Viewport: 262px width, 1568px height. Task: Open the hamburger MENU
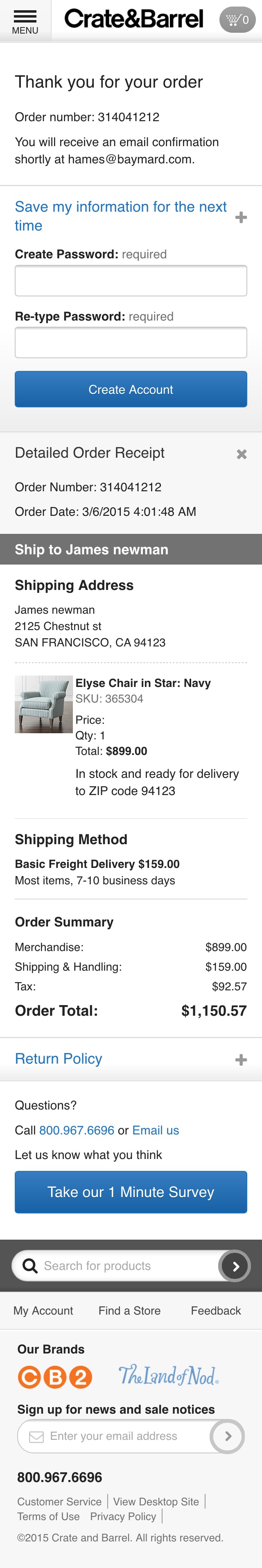tap(25, 18)
